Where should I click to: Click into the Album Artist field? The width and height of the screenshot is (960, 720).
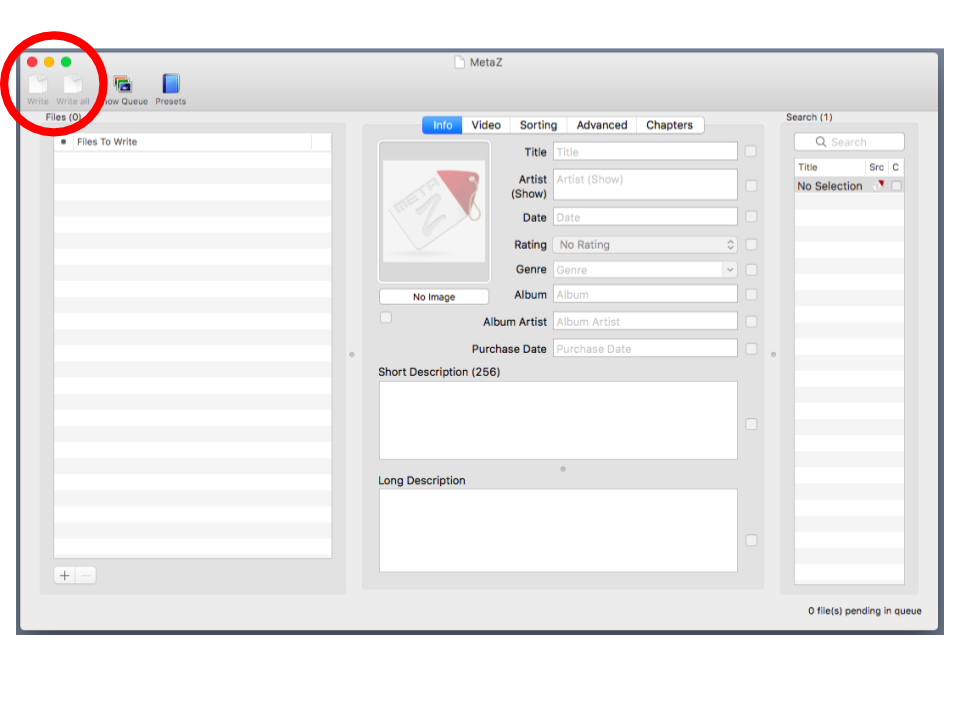coord(645,322)
